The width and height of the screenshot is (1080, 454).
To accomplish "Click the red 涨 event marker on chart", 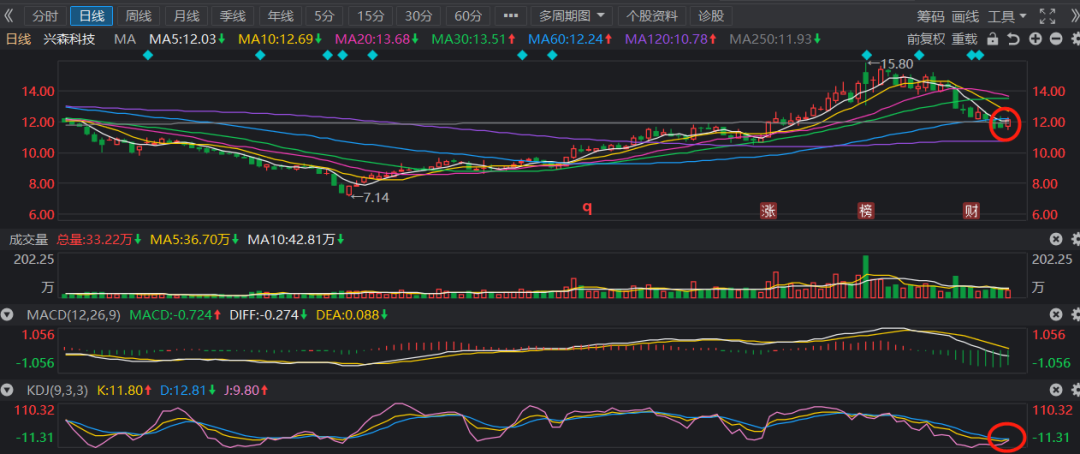I will tap(769, 210).
